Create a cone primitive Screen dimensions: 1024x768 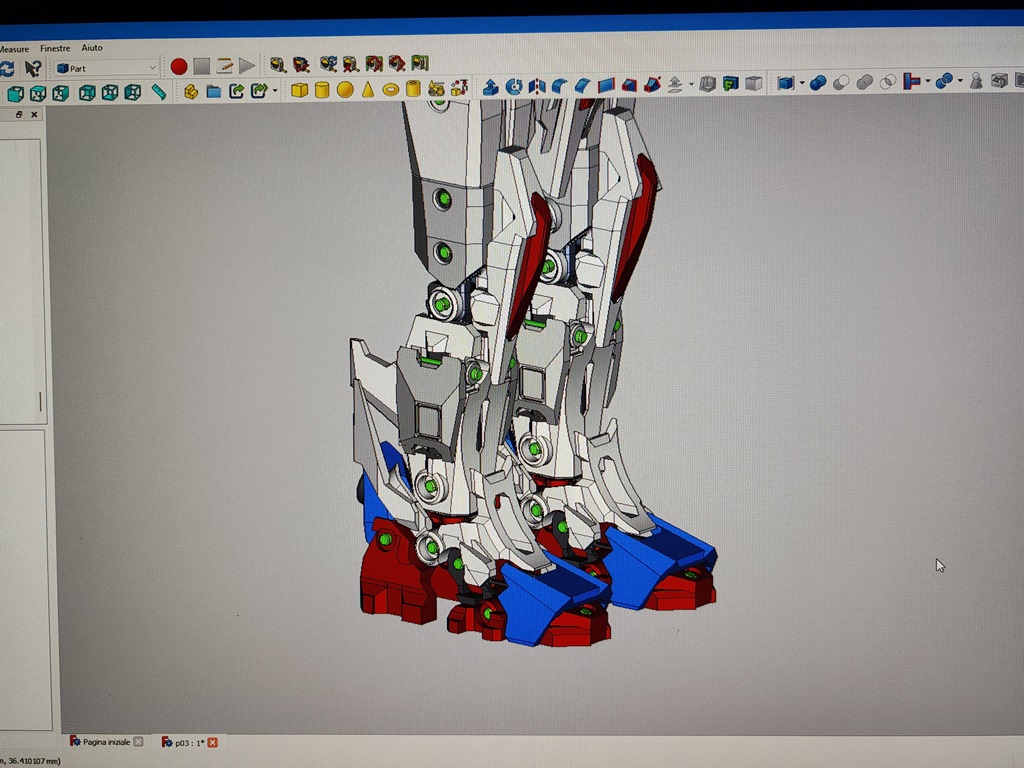click(x=368, y=90)
